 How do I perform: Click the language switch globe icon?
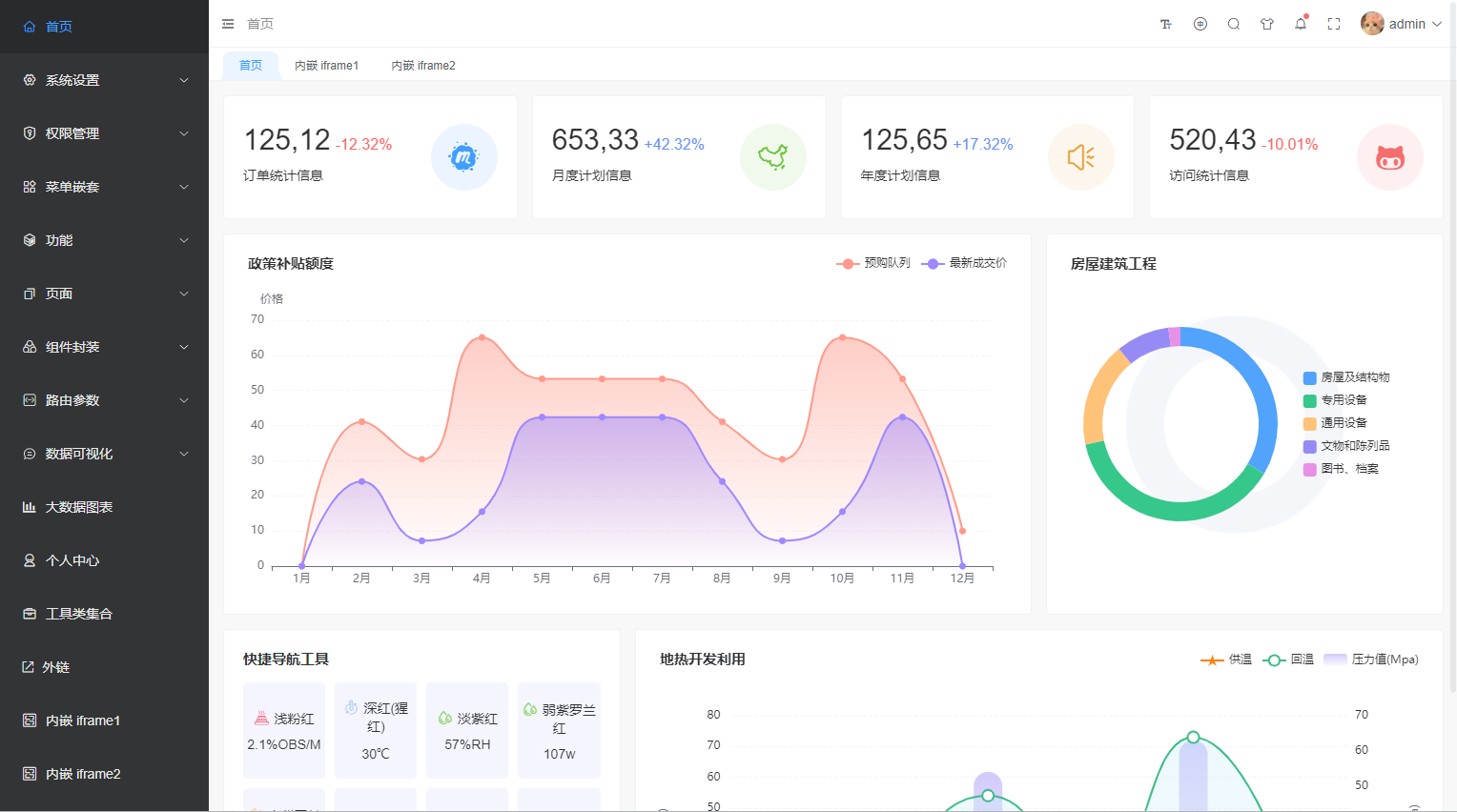pyautogui.click(x=1200, y=24)
